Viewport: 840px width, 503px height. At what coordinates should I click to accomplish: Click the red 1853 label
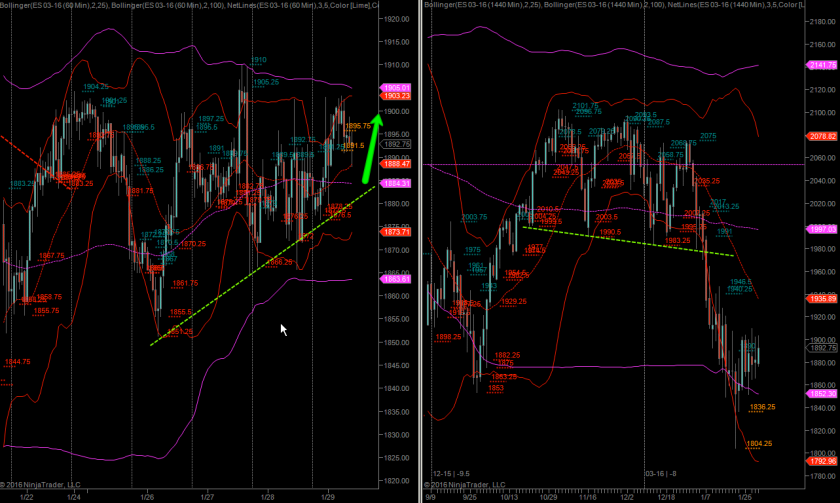pyautogui.click(x=496, y=388)
